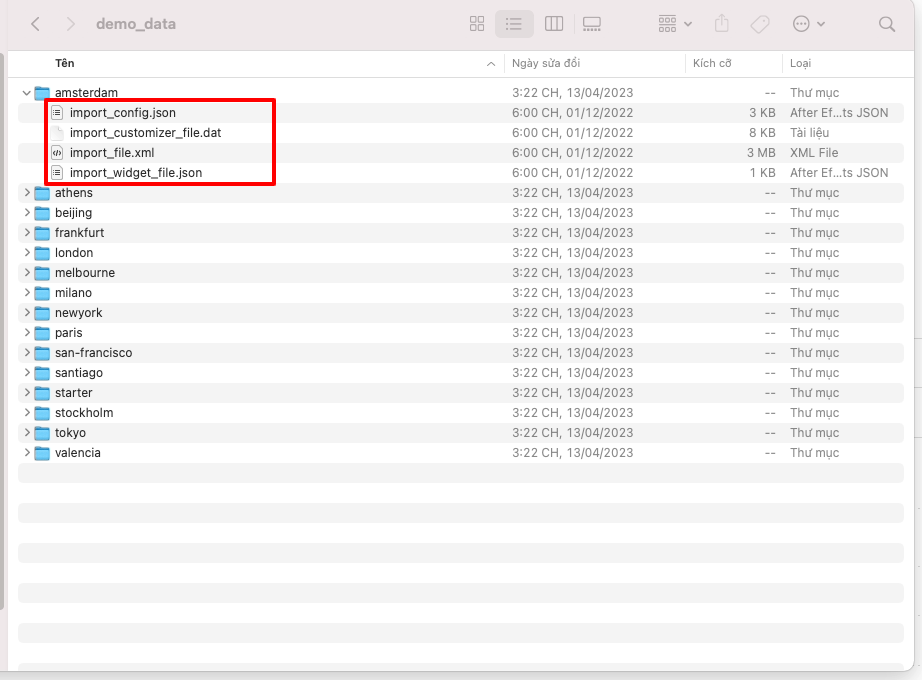Image resolution: width=922 pixels, height=680 pixels.
Task: Expand the san-francisco folder
Action: [26, 353]
